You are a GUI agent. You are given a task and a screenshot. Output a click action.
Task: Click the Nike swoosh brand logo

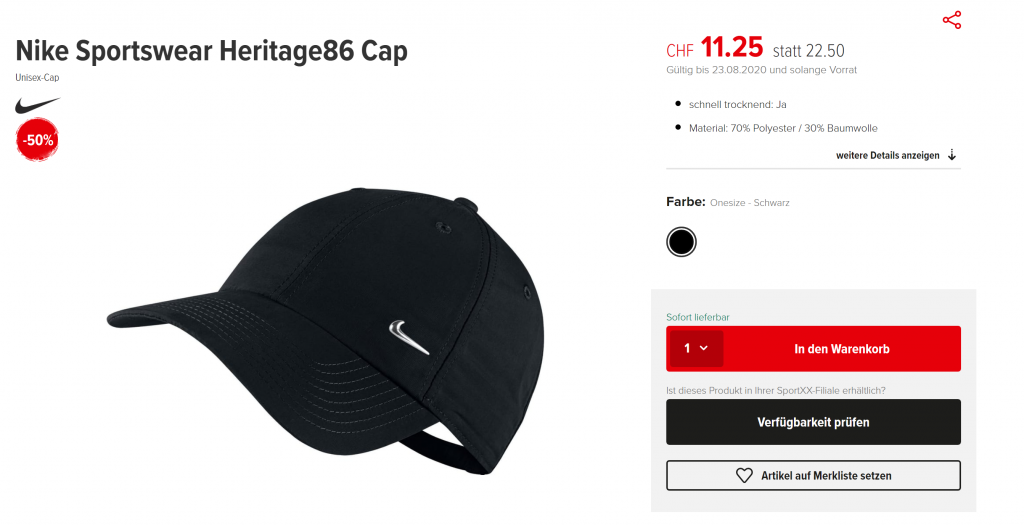pos(37,105)
